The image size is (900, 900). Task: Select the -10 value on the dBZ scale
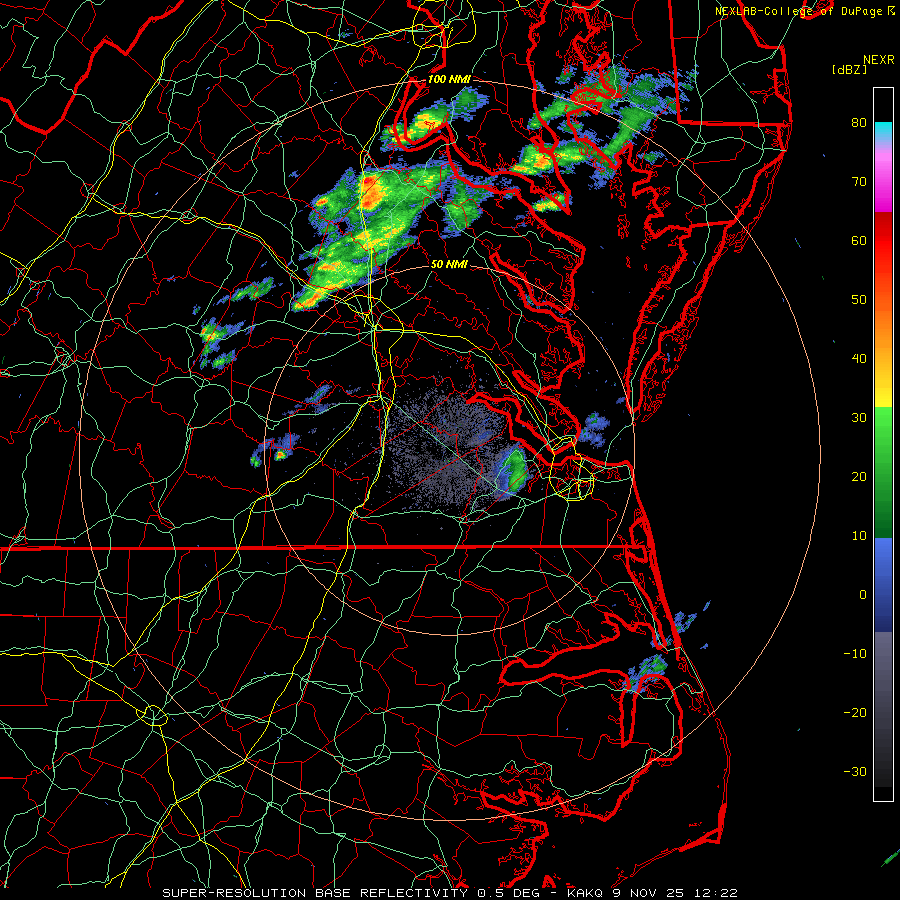coord(855,654)
